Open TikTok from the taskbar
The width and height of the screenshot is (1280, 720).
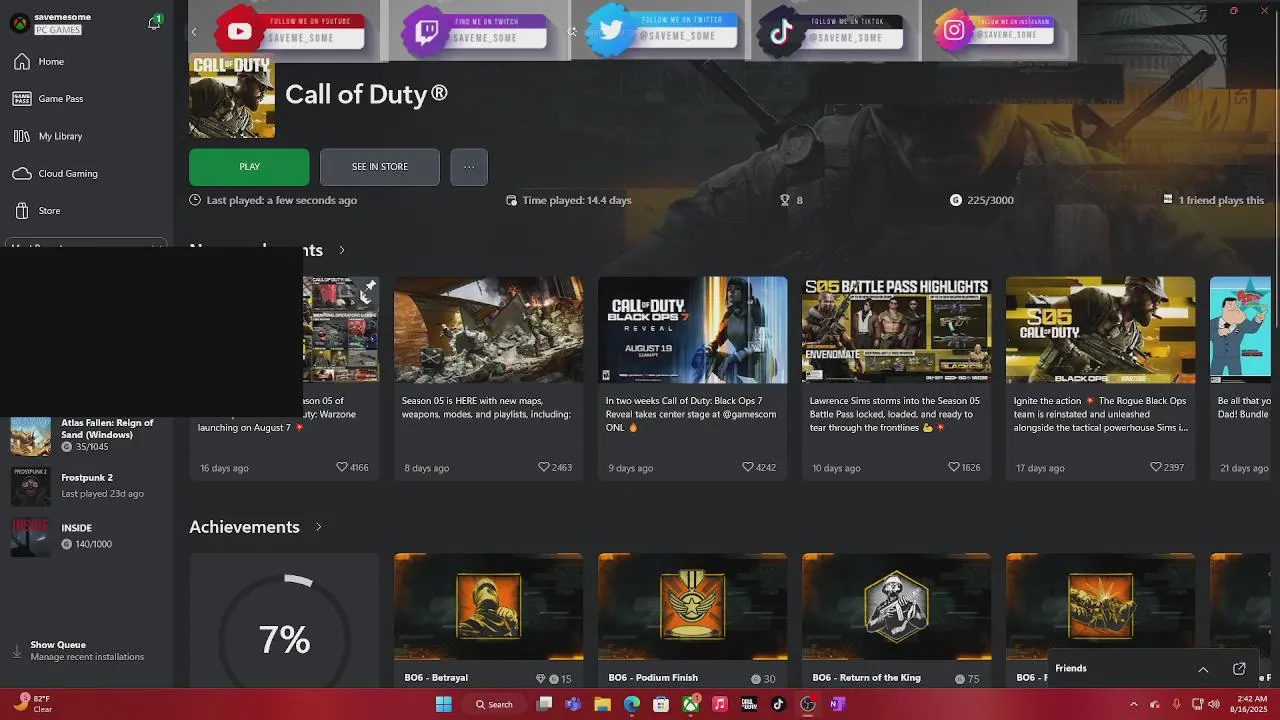[778, 704]
